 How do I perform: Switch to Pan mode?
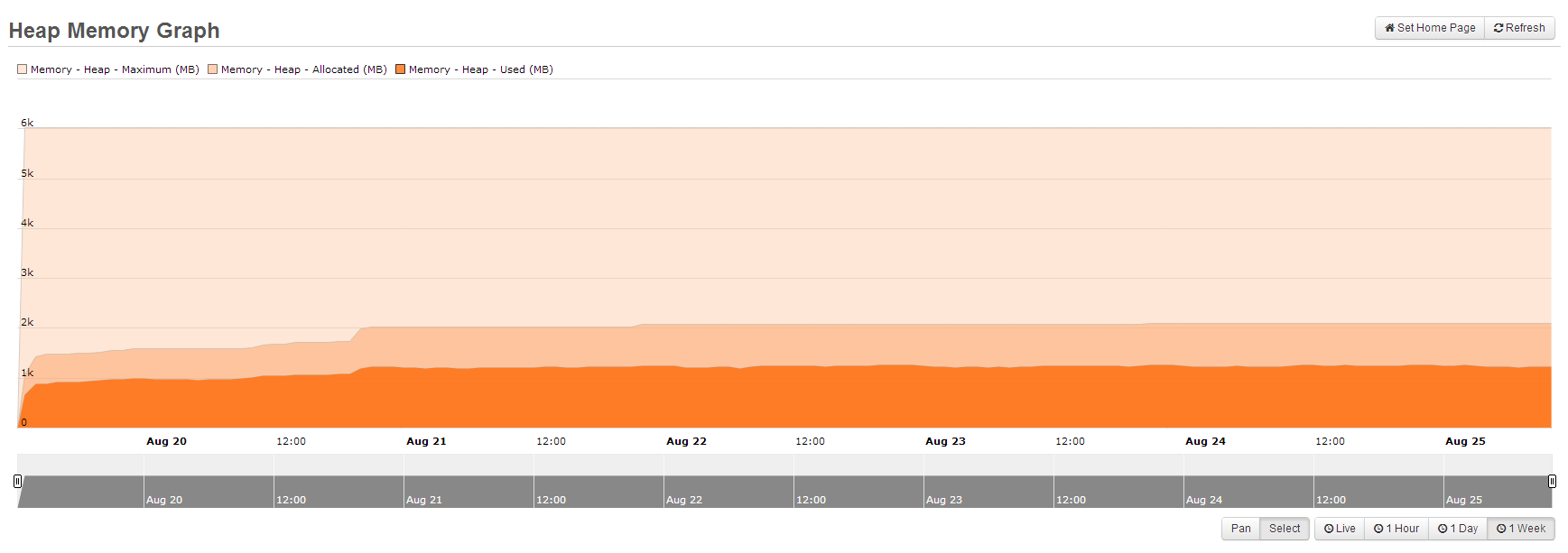coord(1241,529)
